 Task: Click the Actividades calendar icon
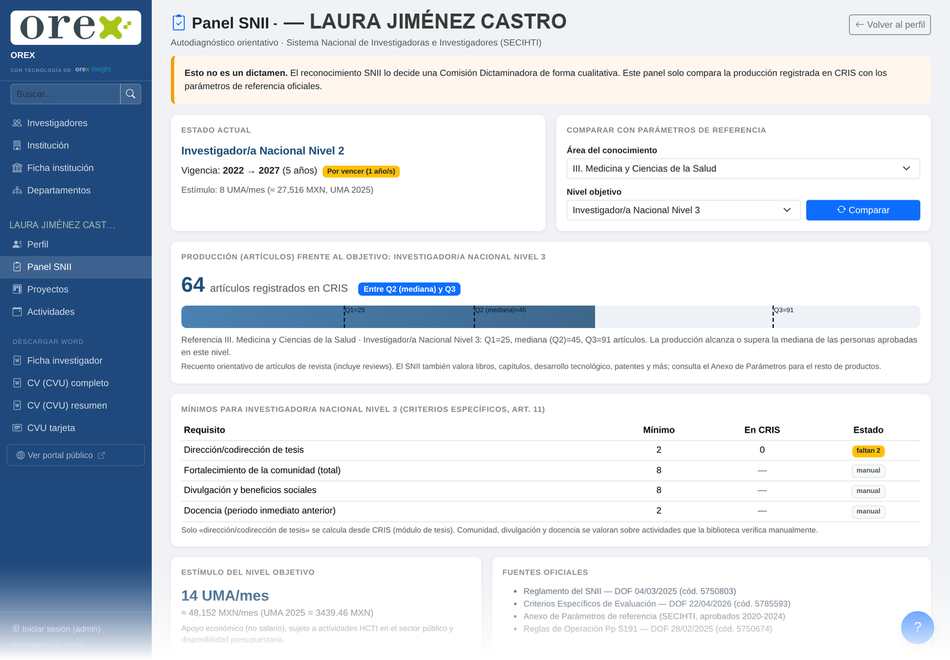tap(17, 312)
